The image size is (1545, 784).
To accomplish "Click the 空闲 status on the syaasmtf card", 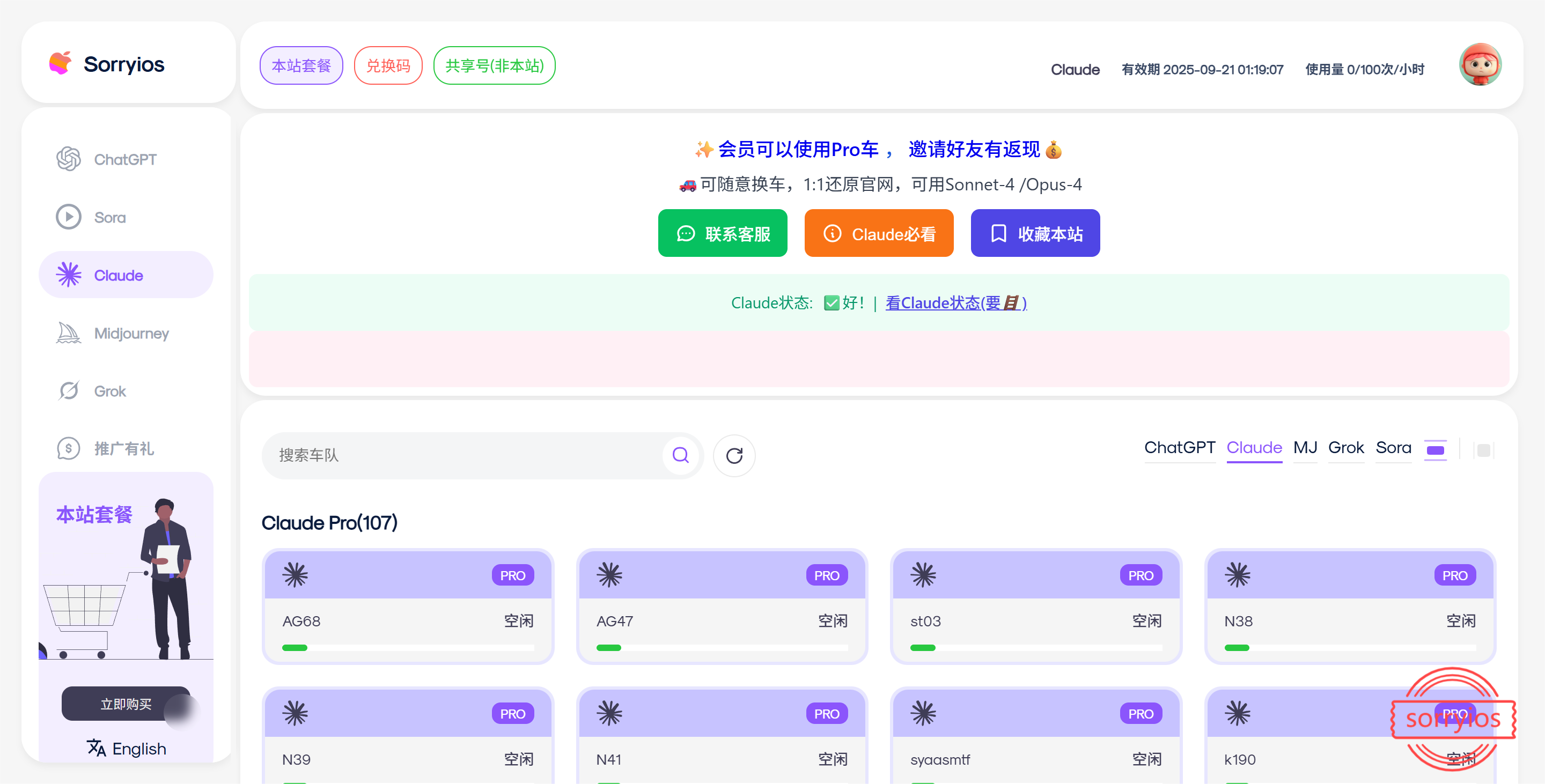I will coord(1147,759).
